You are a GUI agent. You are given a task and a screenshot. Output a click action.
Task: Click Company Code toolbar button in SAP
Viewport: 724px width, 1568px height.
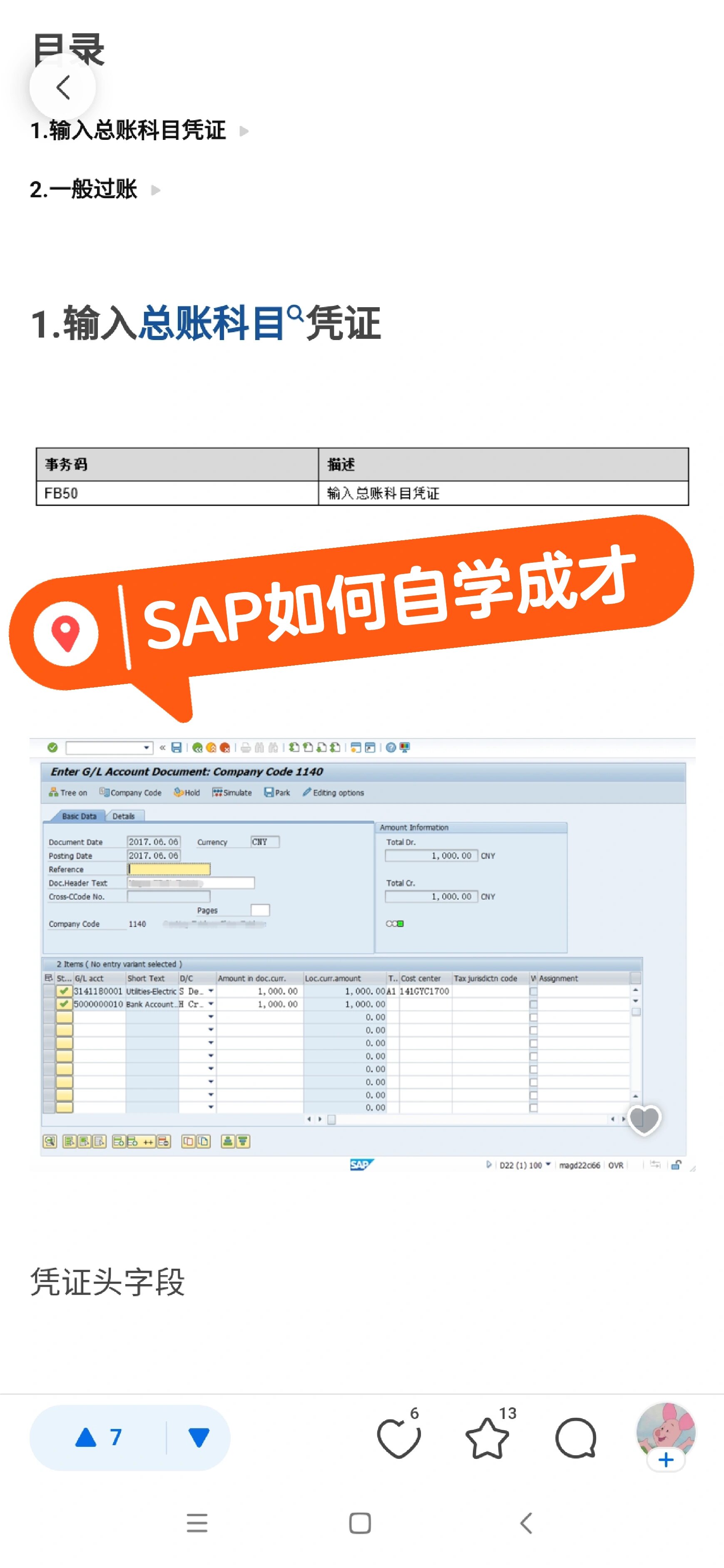130,793
